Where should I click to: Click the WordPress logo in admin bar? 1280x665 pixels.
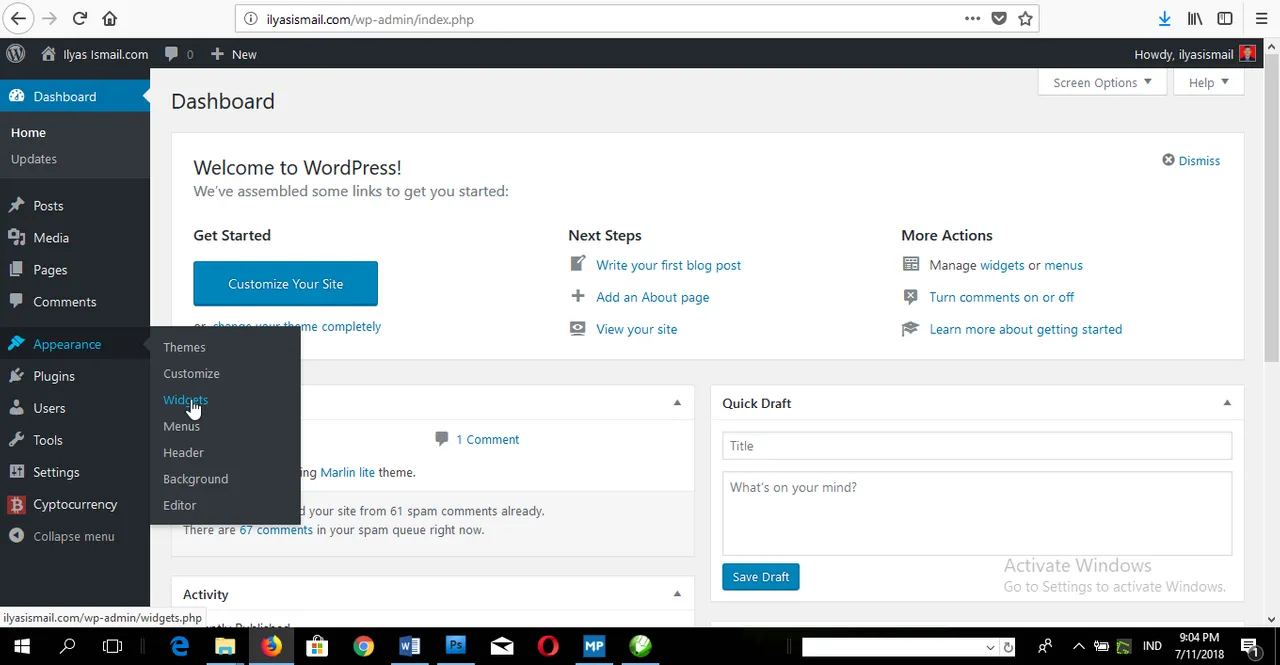[15, 54]
